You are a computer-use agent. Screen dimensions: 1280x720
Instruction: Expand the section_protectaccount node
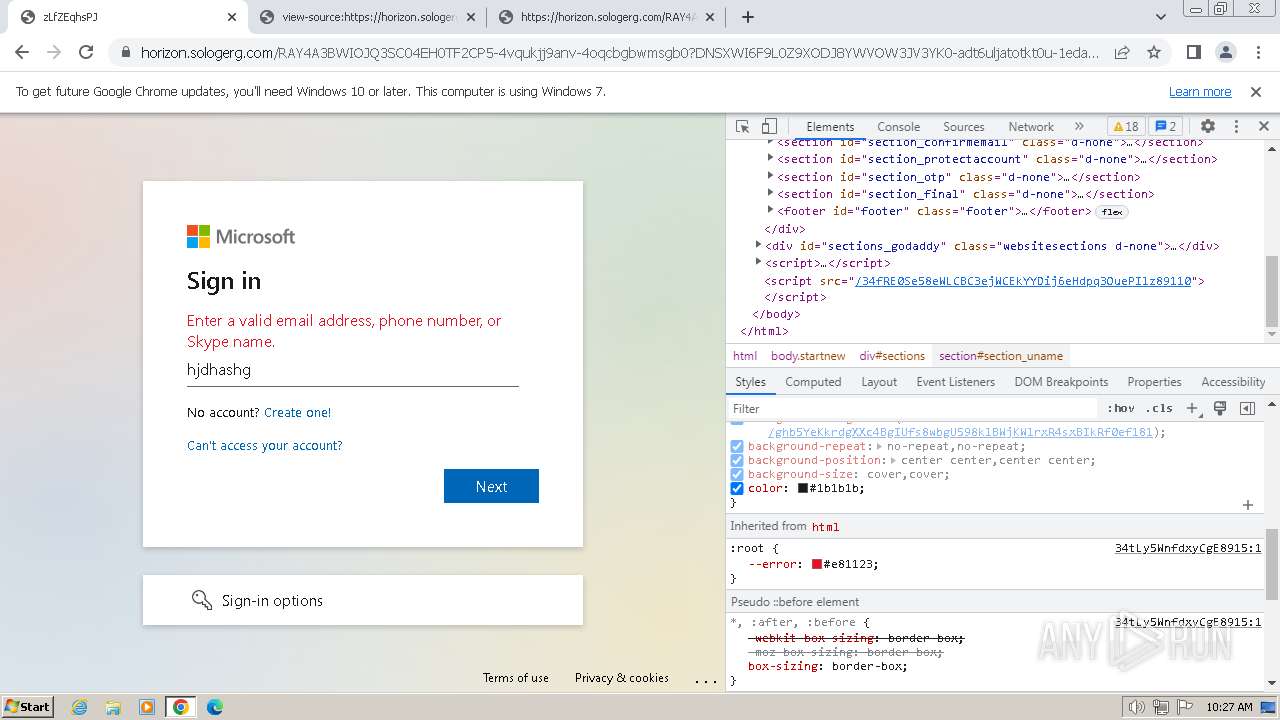point(770,158)
